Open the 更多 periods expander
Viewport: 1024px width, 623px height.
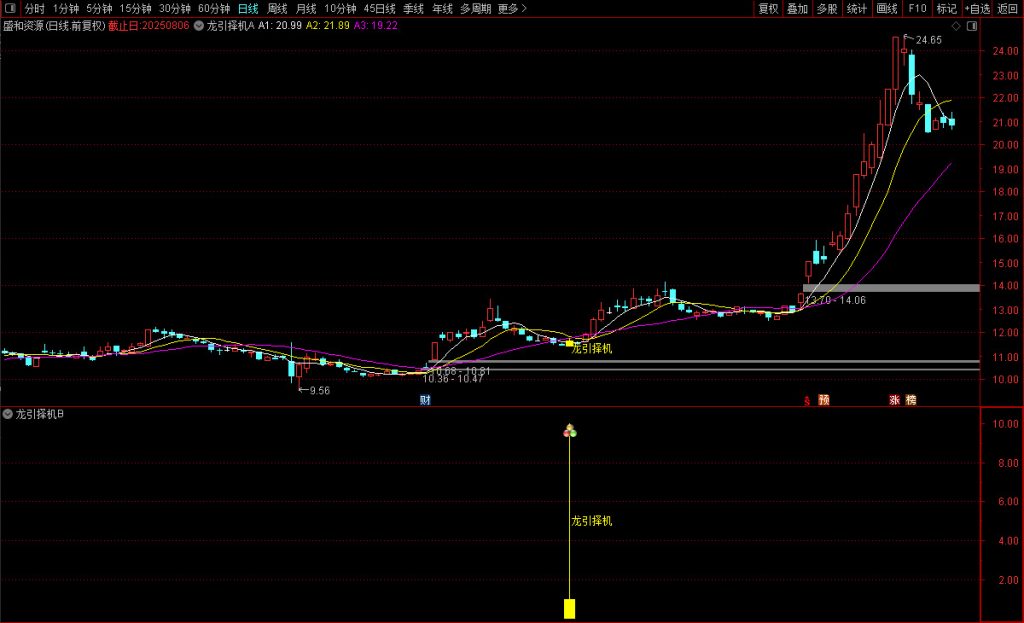coord(512,8)
